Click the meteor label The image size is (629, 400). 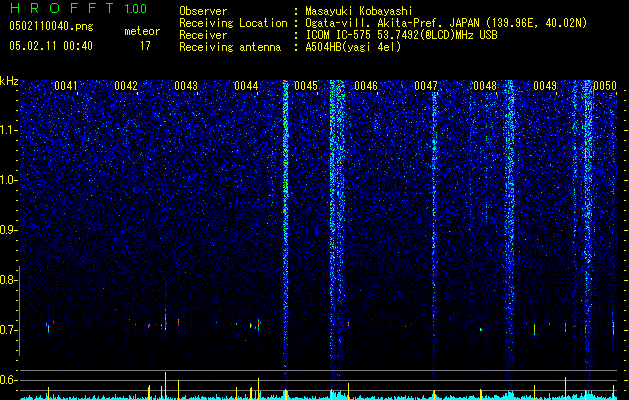pos(142,31)
